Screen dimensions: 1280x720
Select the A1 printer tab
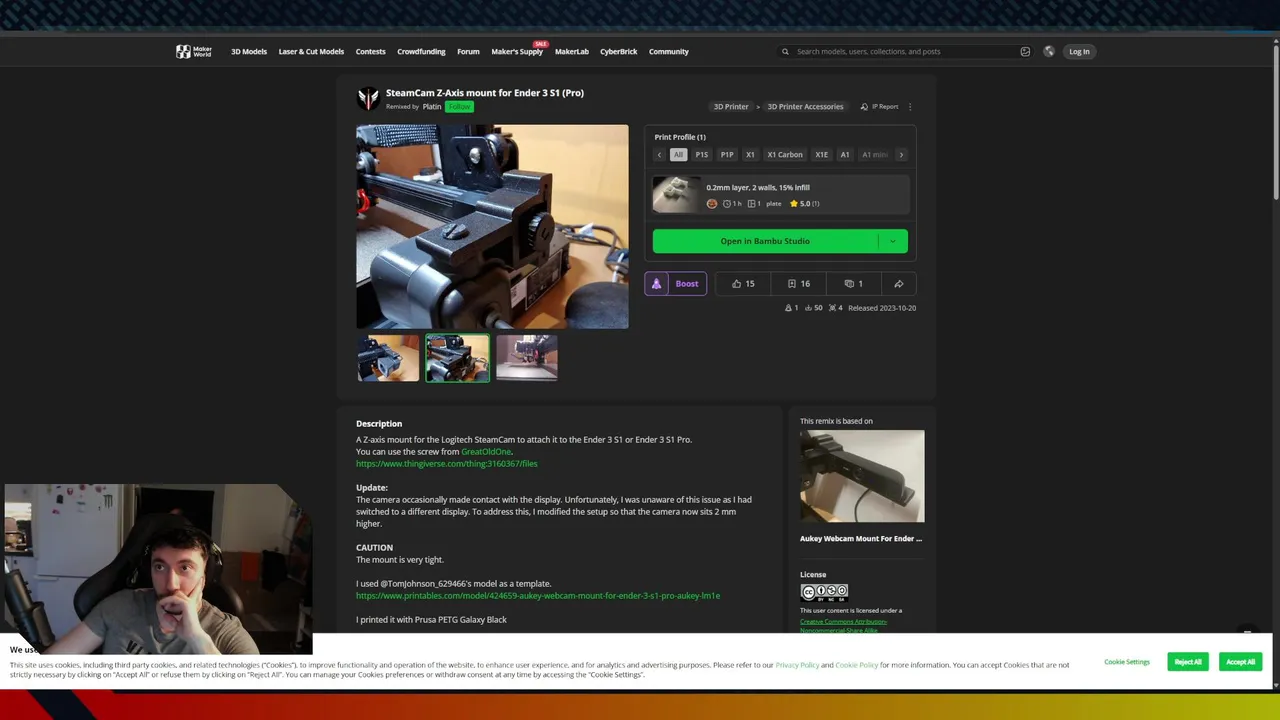click(845, 155)
